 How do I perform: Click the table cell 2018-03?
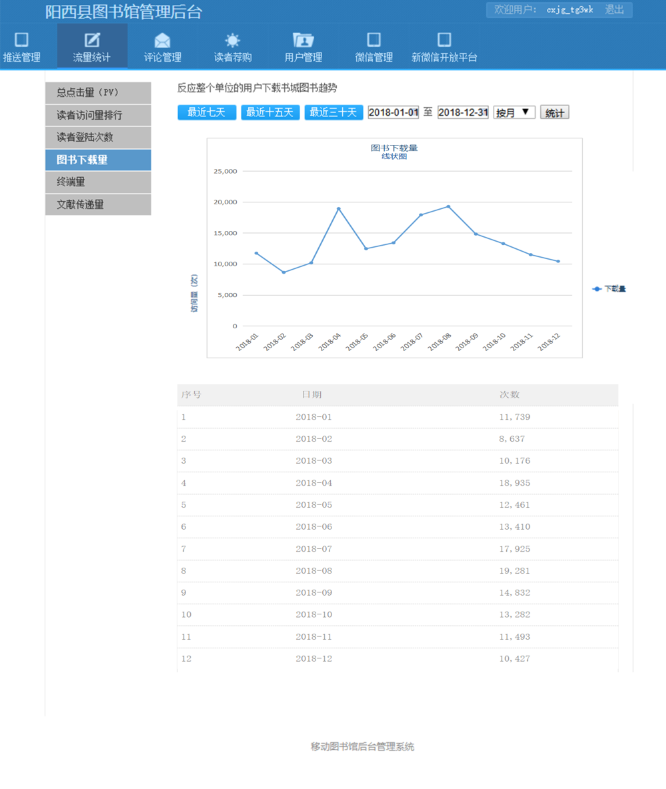click(313, 461)
